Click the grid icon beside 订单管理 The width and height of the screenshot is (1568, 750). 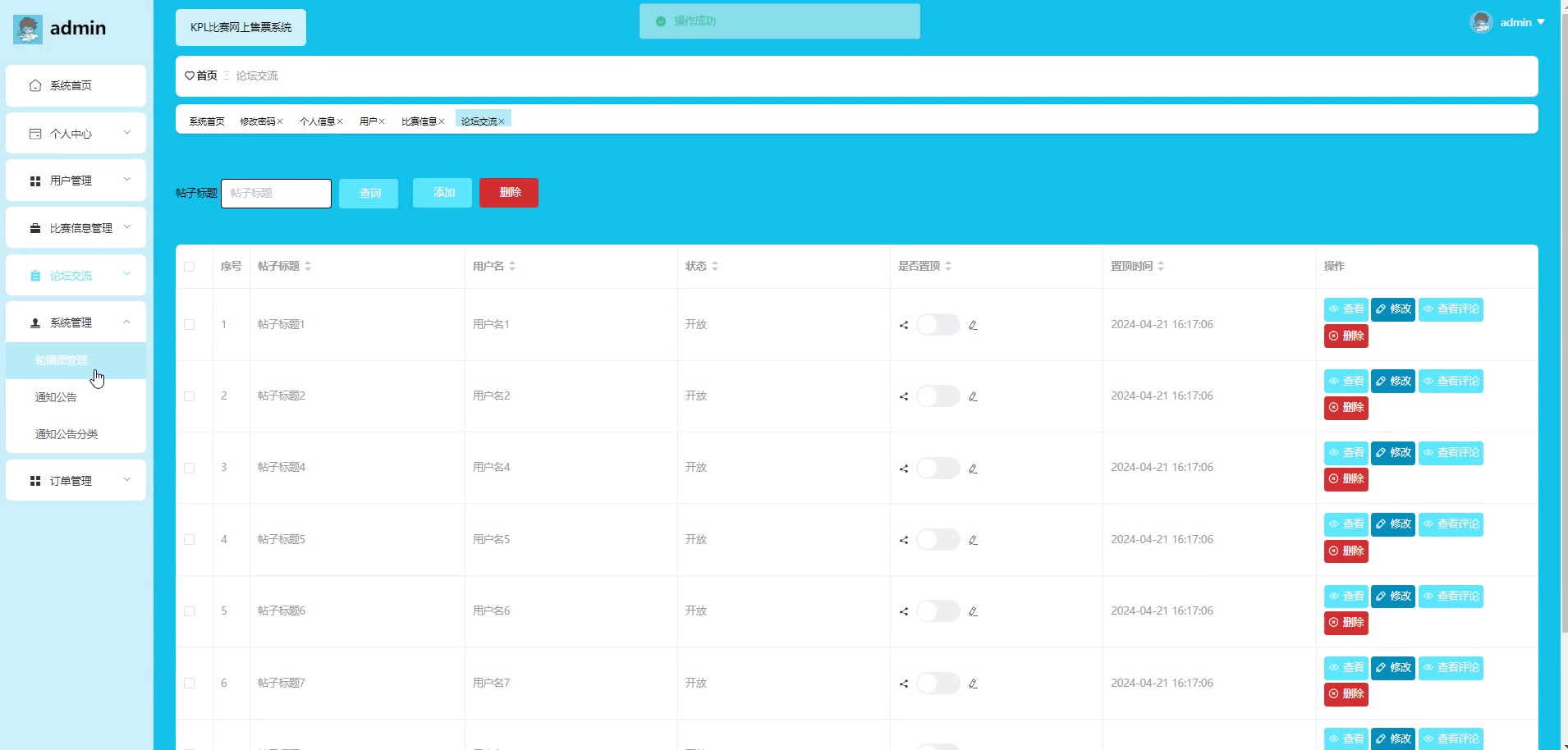35,481
